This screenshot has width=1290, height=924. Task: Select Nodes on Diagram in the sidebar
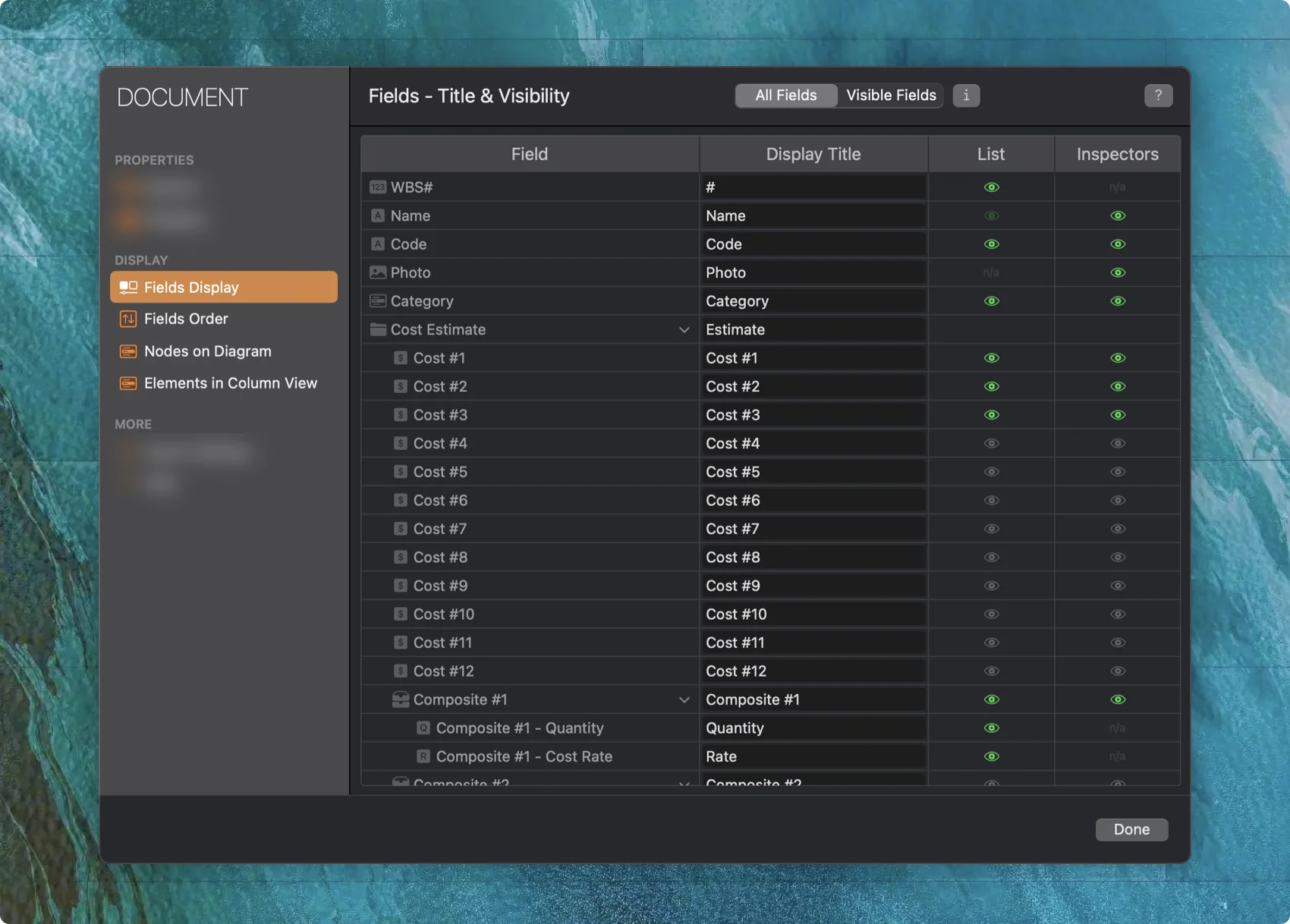[x=128, y=350]
